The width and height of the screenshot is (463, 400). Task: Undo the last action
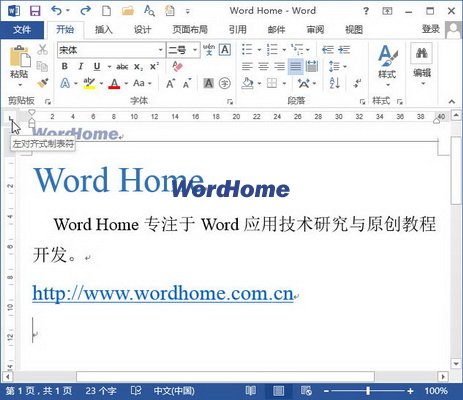56,10
